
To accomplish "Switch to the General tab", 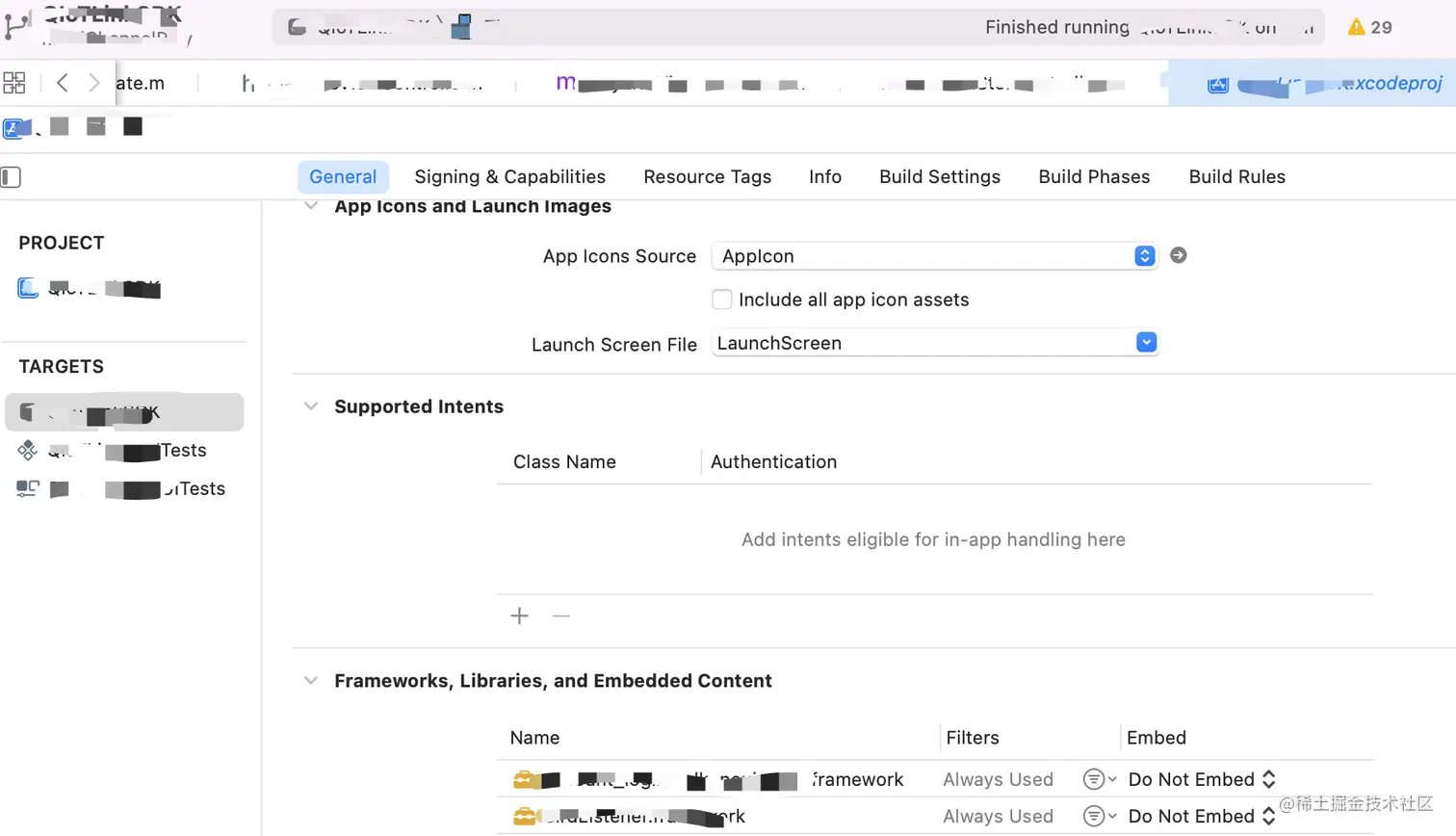I will pos(343,177).
